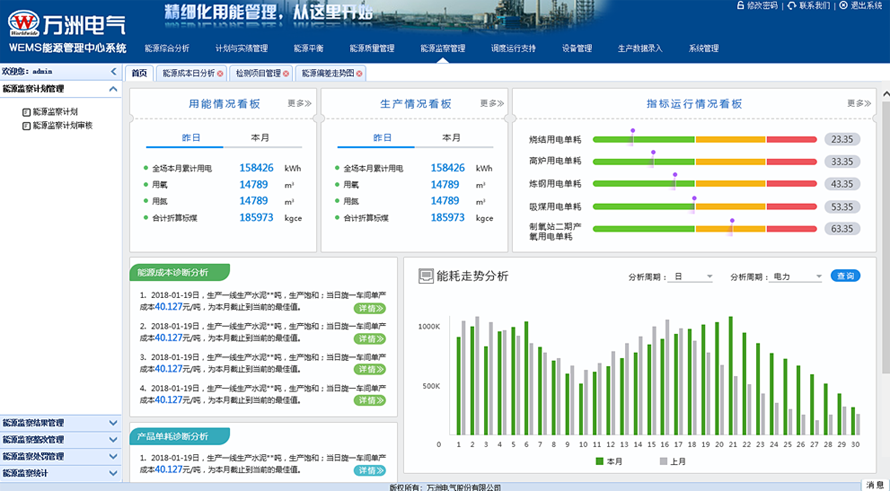Toggle 本月 series in the chart legend

point(609,461)
